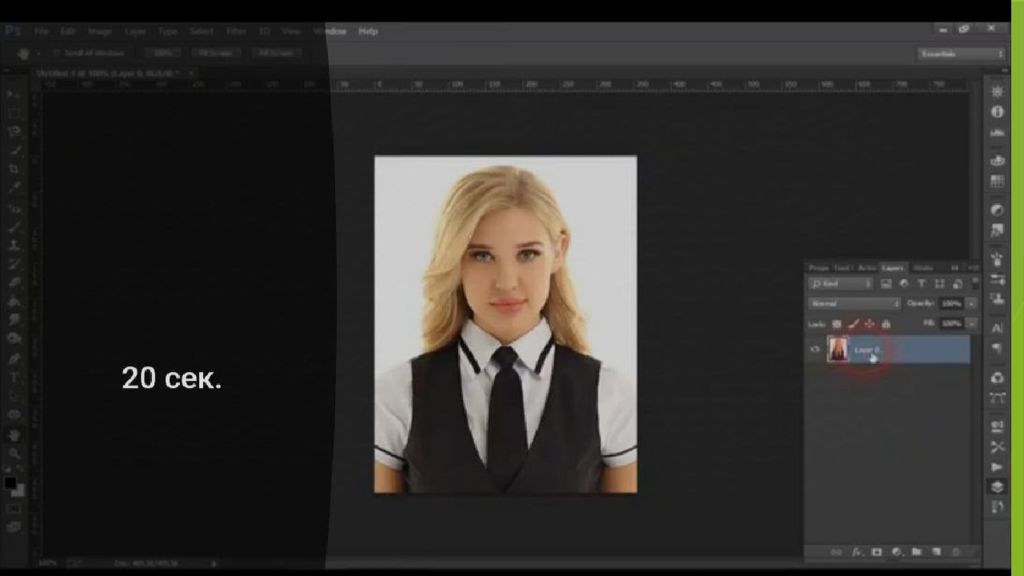Image resolution: width=1024 pixels, height=576 pixels.
Task: Open the Essentials workspace dropdown
Action: pos(961,54)
